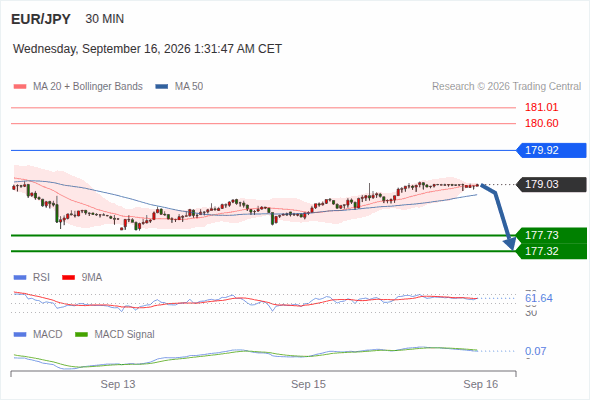Click the red 9MA legend swatch
Image resolution: width=590 pixels, height=400 pixels.
click(x=68, y=278)
